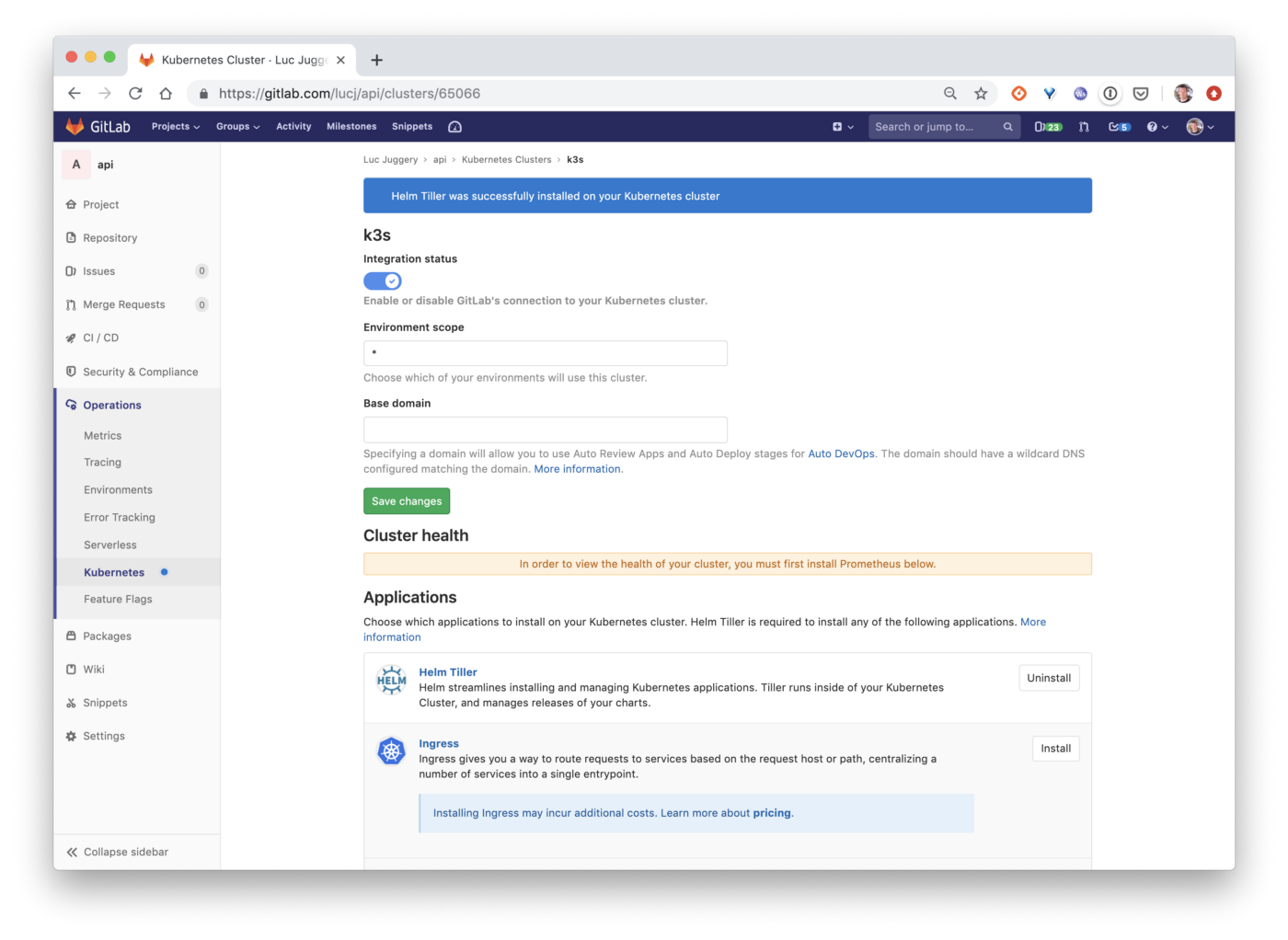The width and height of the screenshot is (1288, 940).
Task: Reload the page with the refresh icon
Action: pos(135,93)
